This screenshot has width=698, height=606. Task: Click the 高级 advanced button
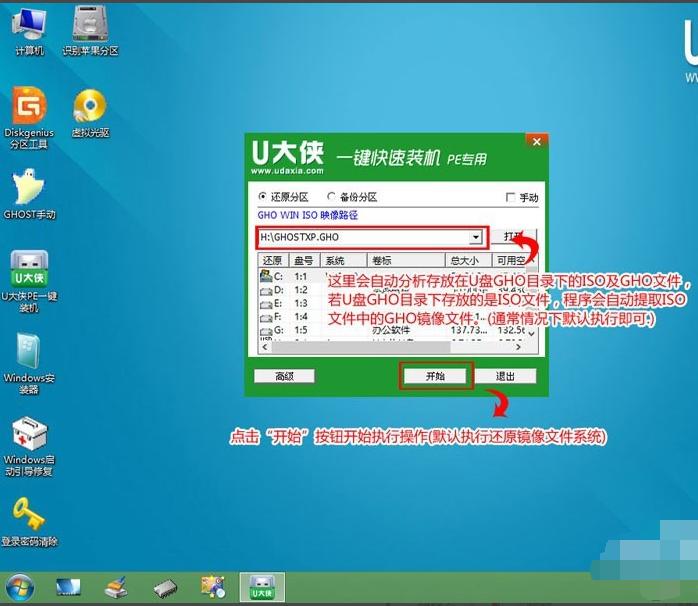(284, 376)
